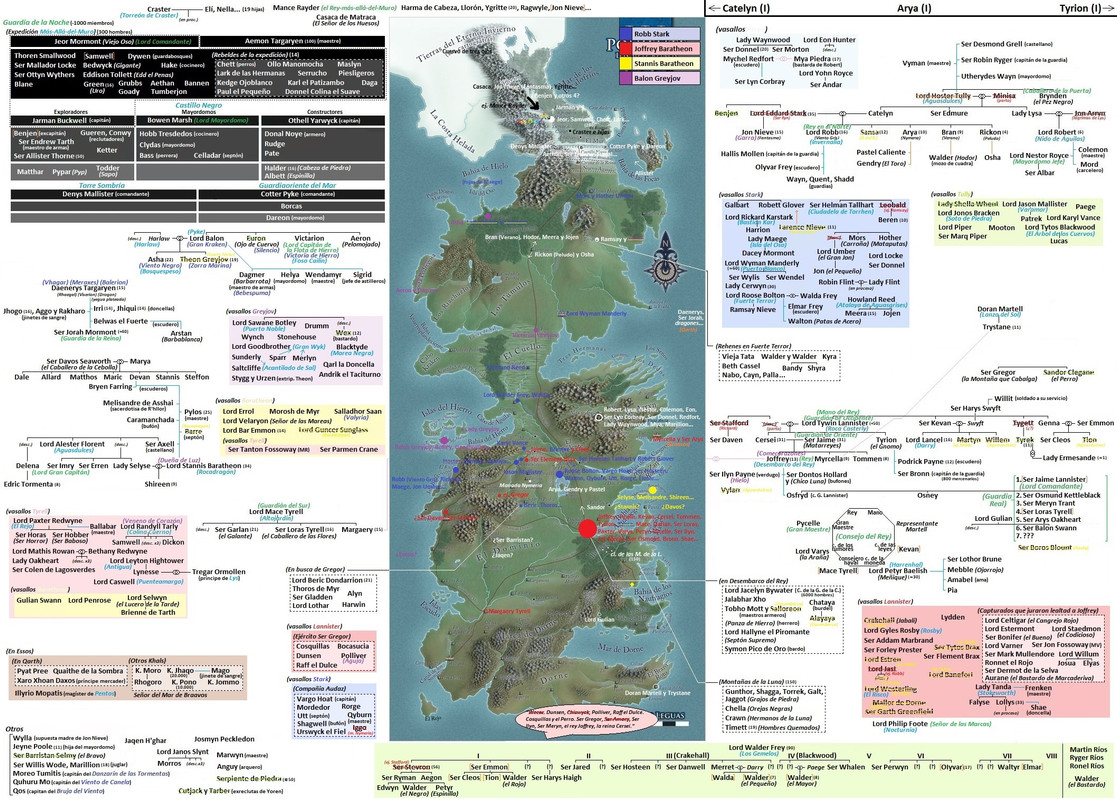Viewport: 1117px width, 800px height.
Task: Click the Jarman Buckwell captain bar
Action: tap(72, 120)
